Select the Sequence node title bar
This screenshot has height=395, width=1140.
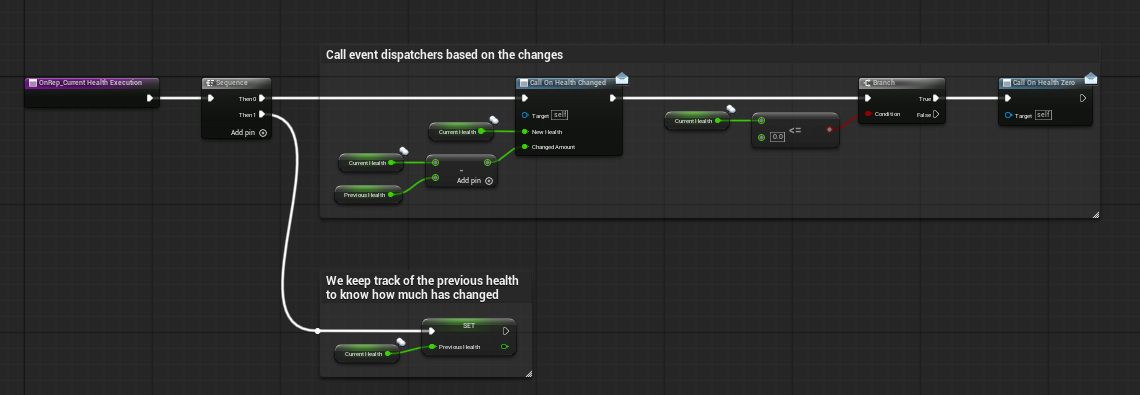point(236,83)
